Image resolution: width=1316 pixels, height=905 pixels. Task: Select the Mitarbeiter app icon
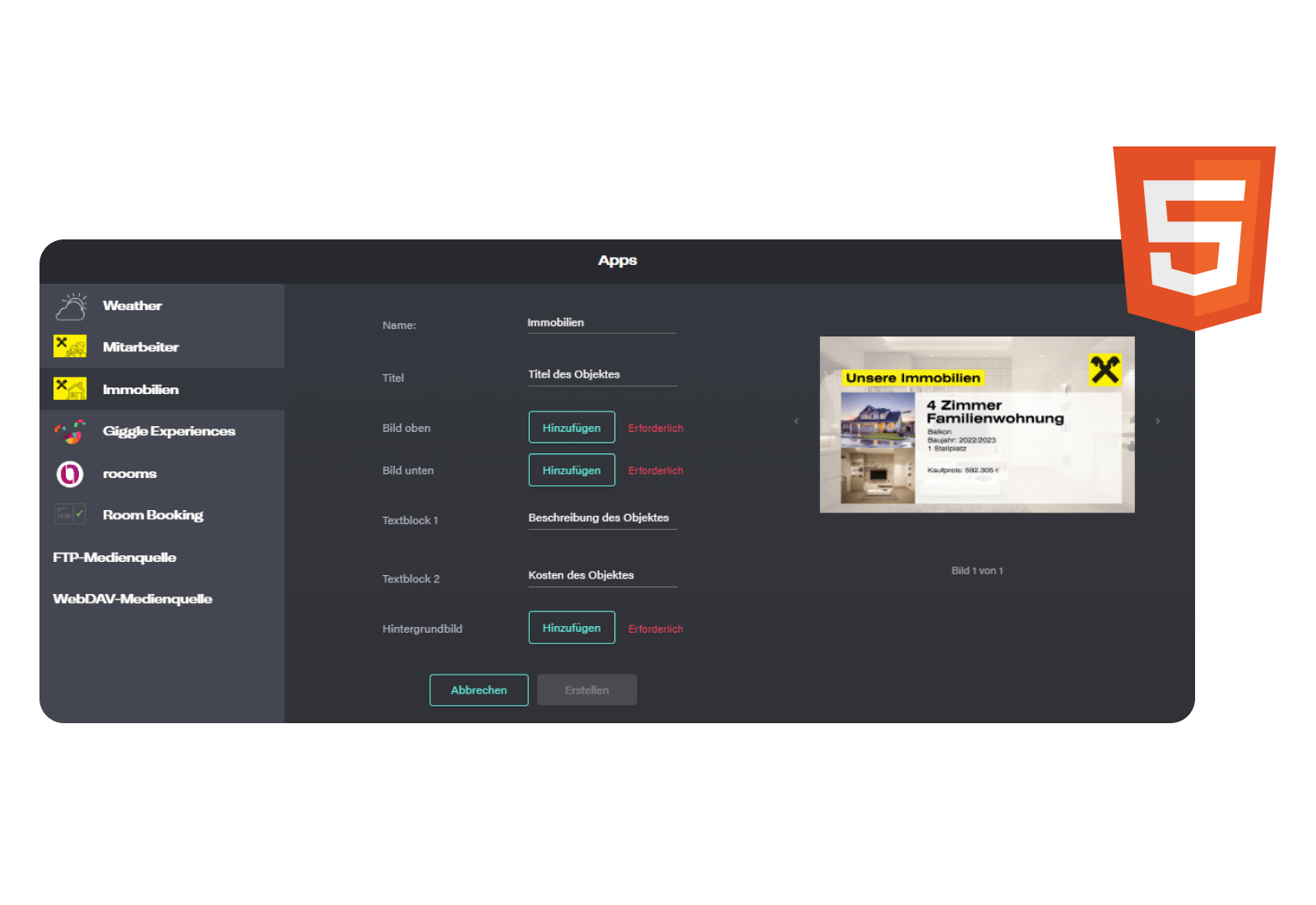[70, 346]
